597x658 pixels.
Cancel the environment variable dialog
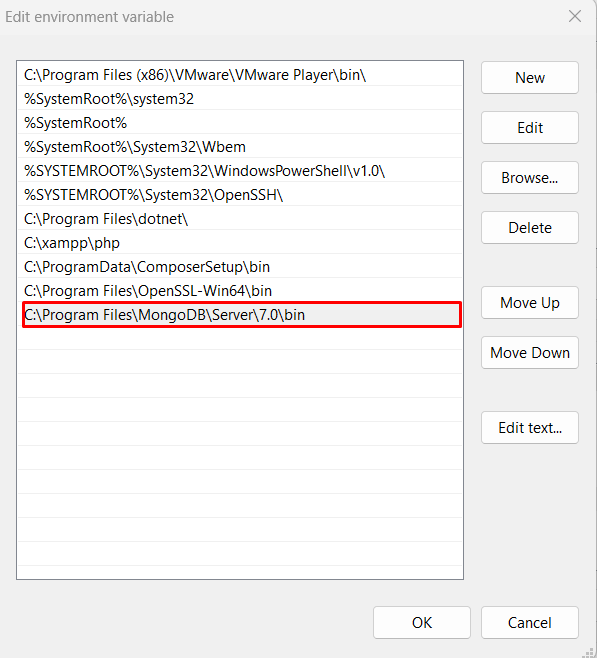coord(529,622)
